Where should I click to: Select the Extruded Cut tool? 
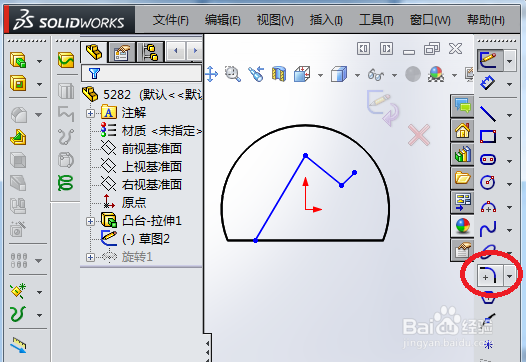[x=18, y=83]
